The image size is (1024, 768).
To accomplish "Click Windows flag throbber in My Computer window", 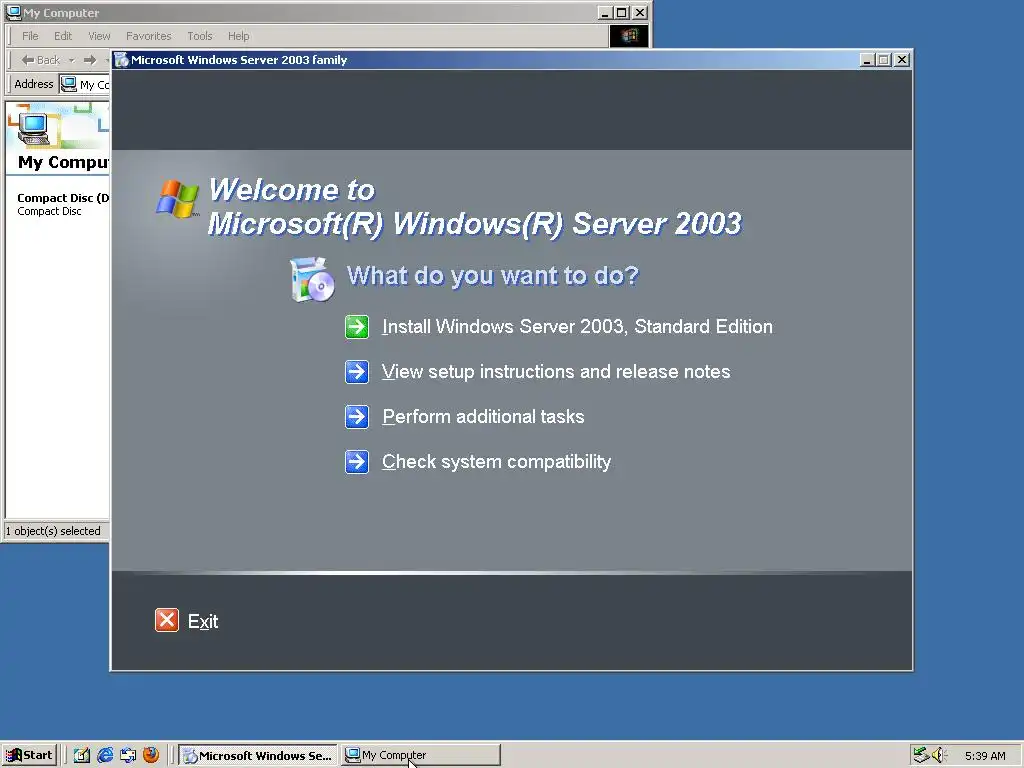I will (629, 36).
